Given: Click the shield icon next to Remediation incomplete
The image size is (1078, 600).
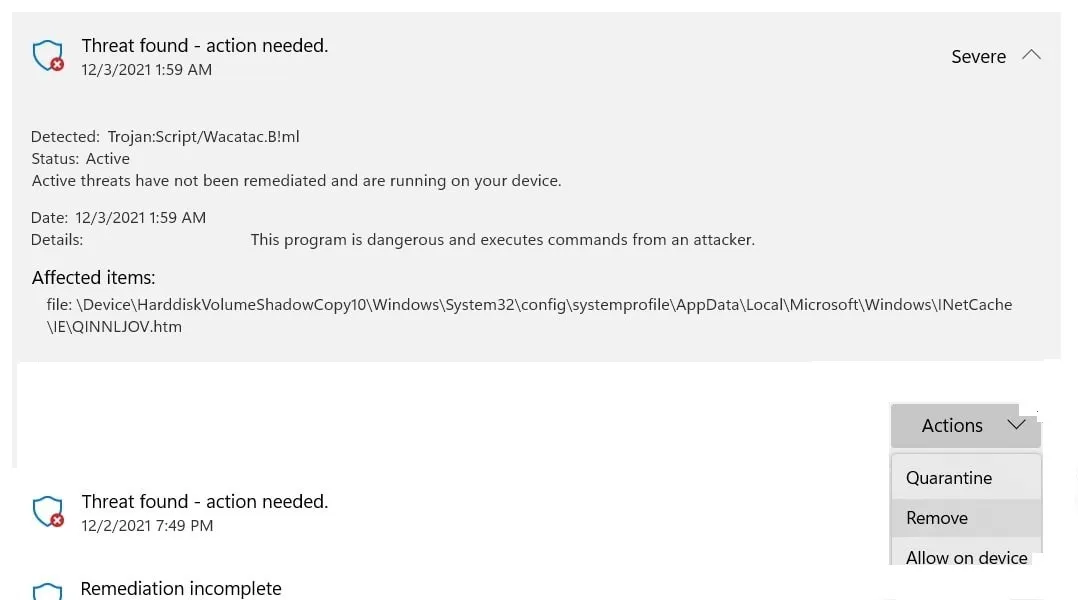Looking at the screenshot, I should pos(48,590).
